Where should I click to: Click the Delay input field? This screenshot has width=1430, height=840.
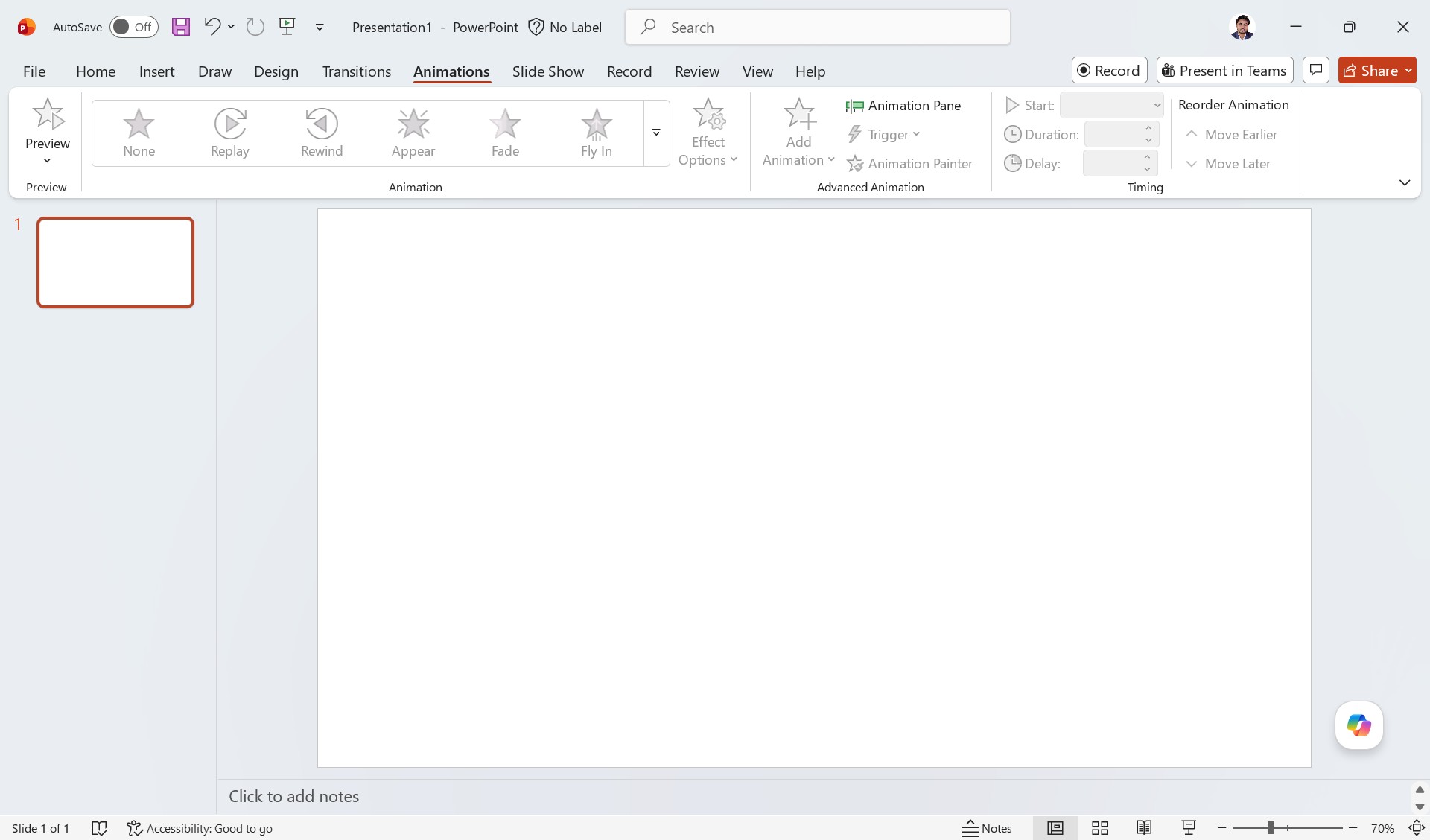1111,164
